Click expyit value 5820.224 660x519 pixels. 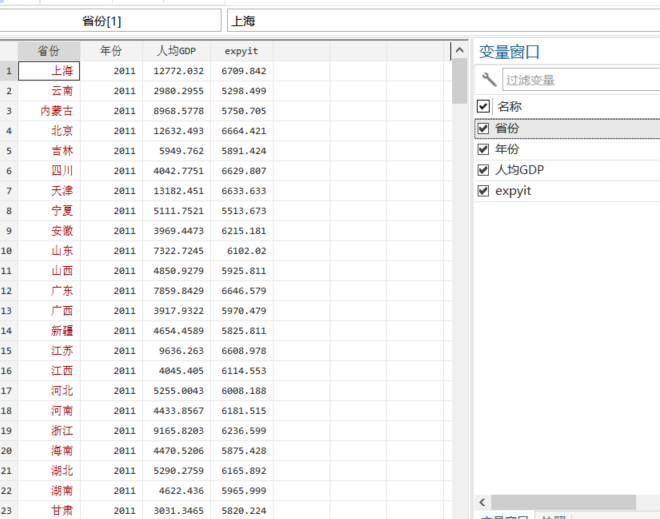click(x=242, y=511)
